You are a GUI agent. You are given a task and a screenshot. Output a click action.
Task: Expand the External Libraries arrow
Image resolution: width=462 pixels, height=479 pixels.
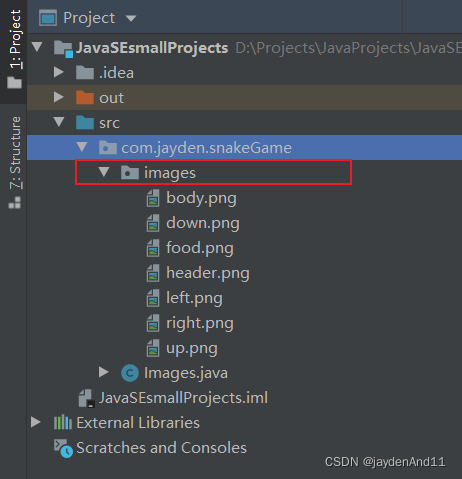click(x=36, y=422)
